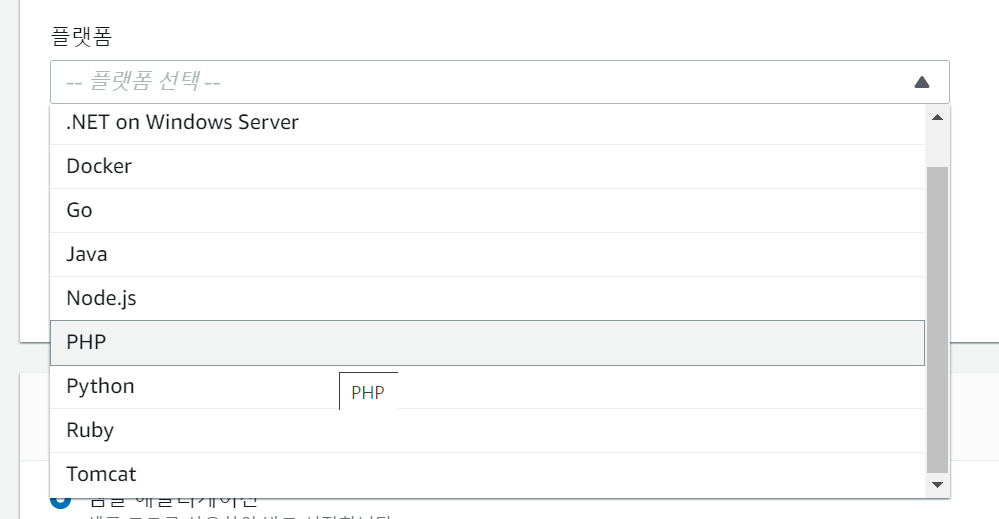This screenshot has height=519, width=999.
Task: Open the 플랫폼 선택 dropdown field
Action: (x=500, y=82)
